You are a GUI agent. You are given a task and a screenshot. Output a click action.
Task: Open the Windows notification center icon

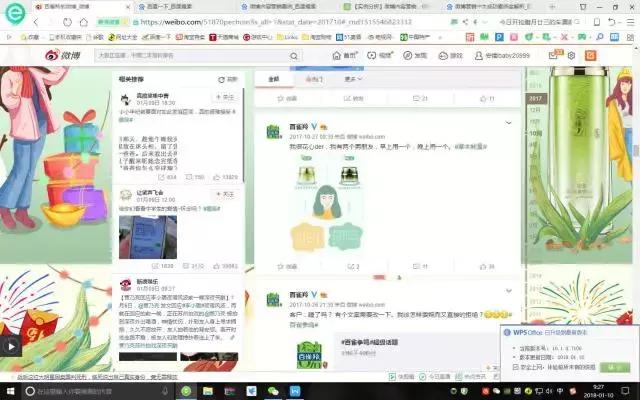[x=625, y=391]
